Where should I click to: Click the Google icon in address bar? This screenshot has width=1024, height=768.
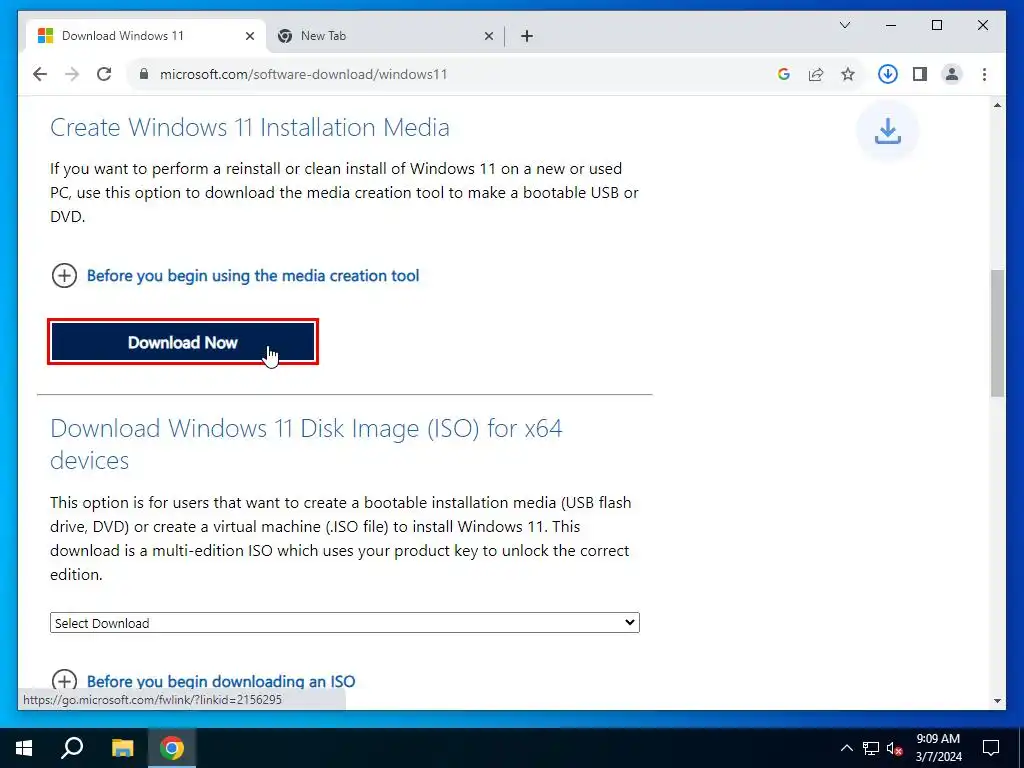(x=784, y=74)
